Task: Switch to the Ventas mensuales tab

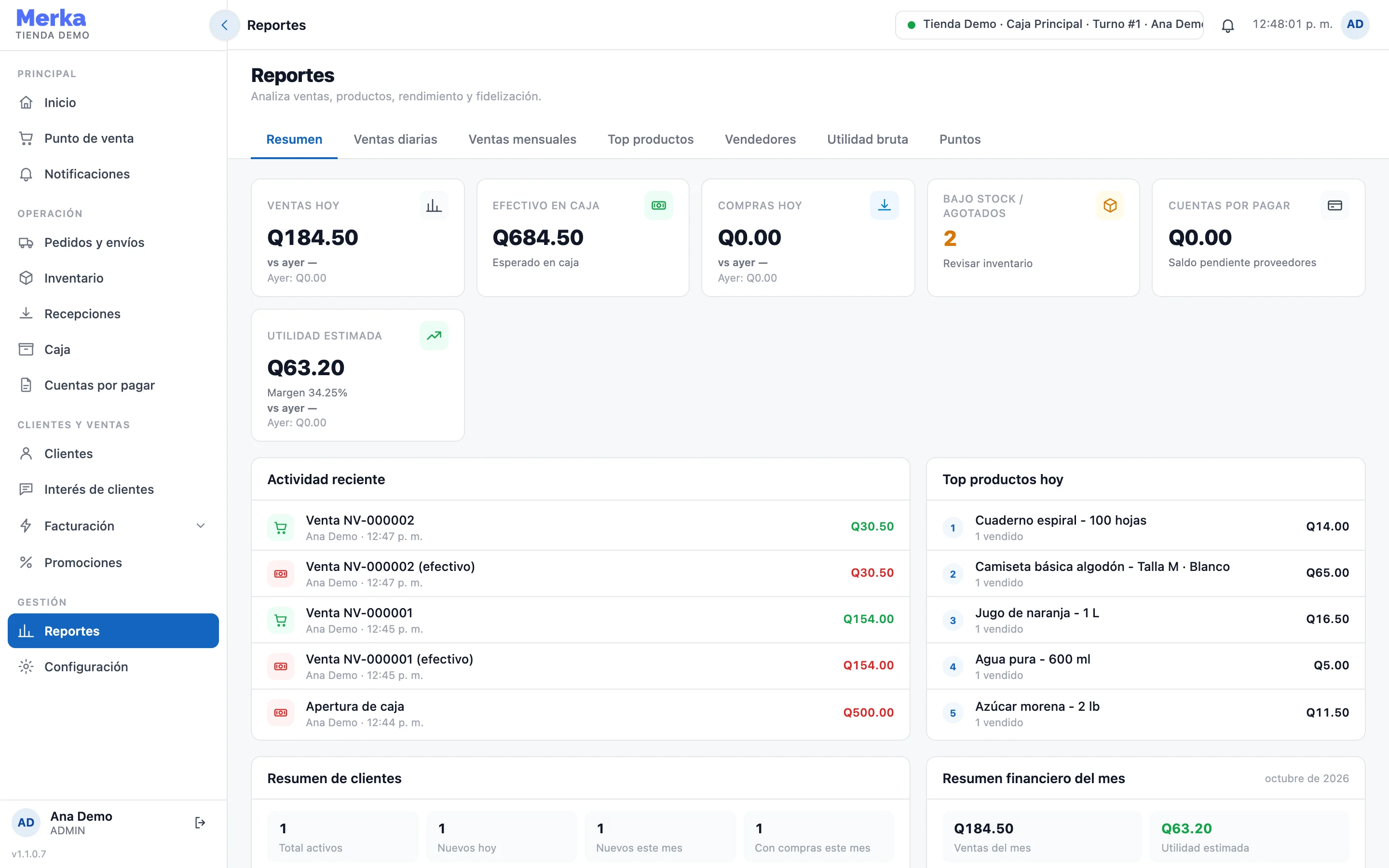Action: pyautogui.click(x=522, y=139)
